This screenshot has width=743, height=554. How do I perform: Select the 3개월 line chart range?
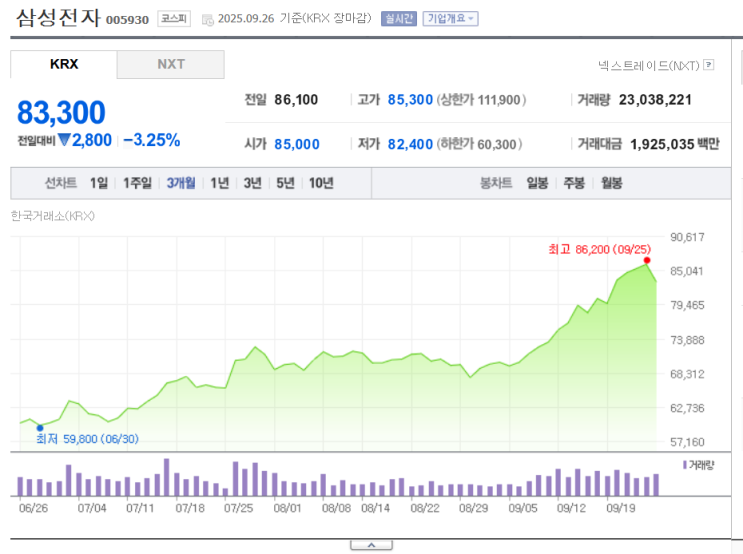tap(181, 183)
